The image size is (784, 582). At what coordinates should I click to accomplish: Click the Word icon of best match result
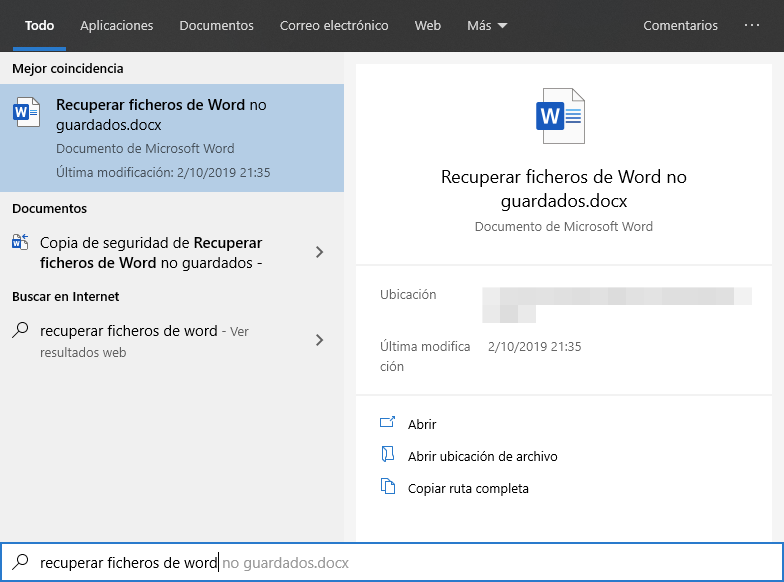tap(26, 112)
